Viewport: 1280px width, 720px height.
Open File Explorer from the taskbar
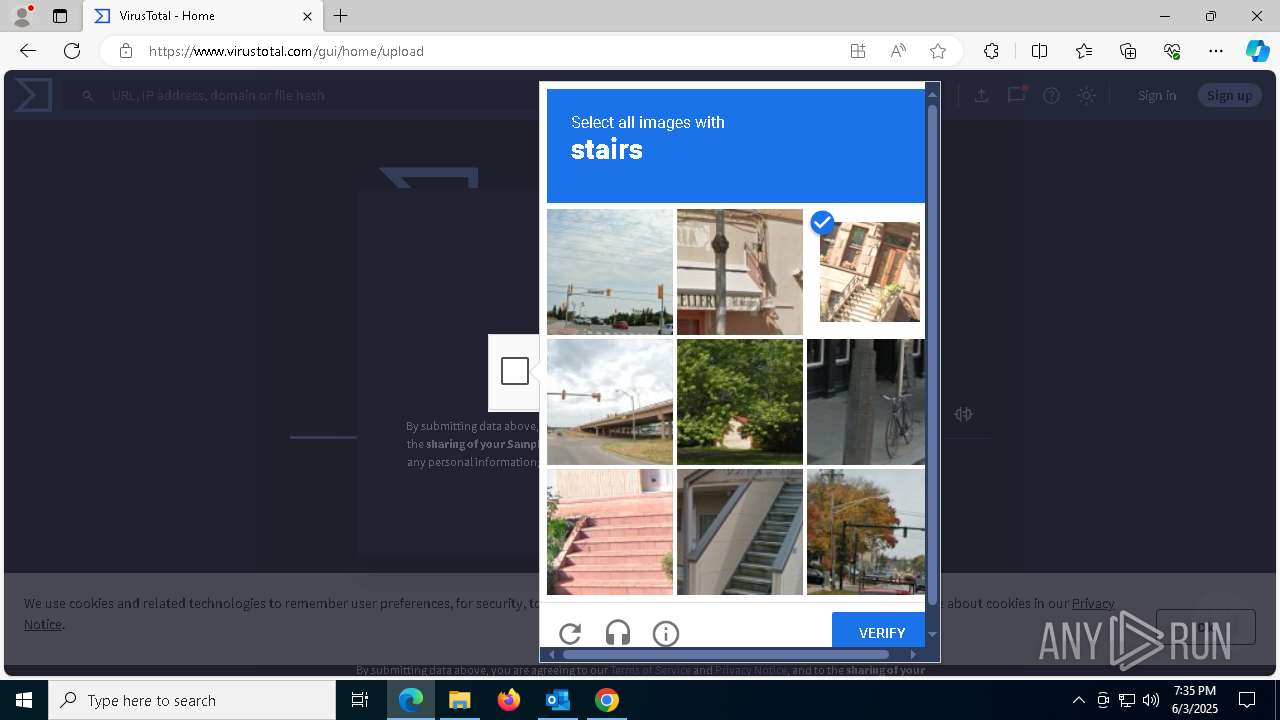pyautogui.click(x=459, y=700)
